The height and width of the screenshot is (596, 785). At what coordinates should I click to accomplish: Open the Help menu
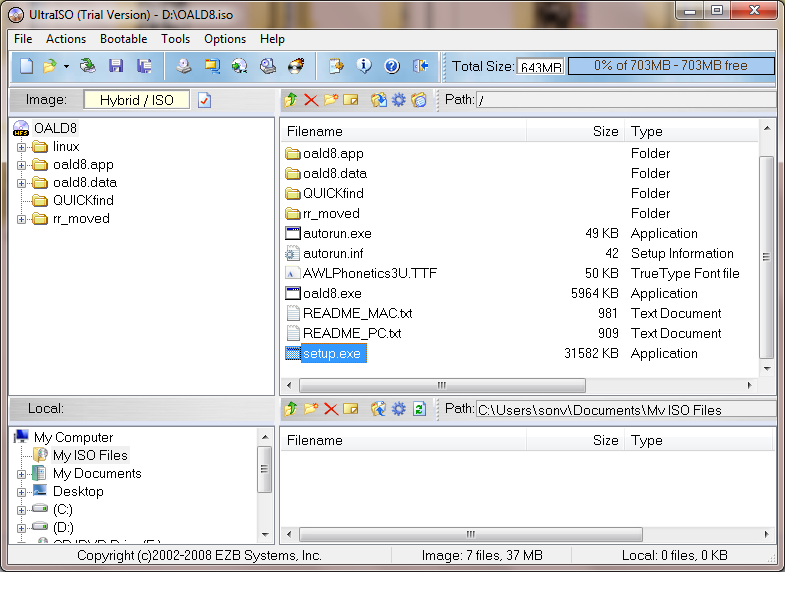[272, 39]
